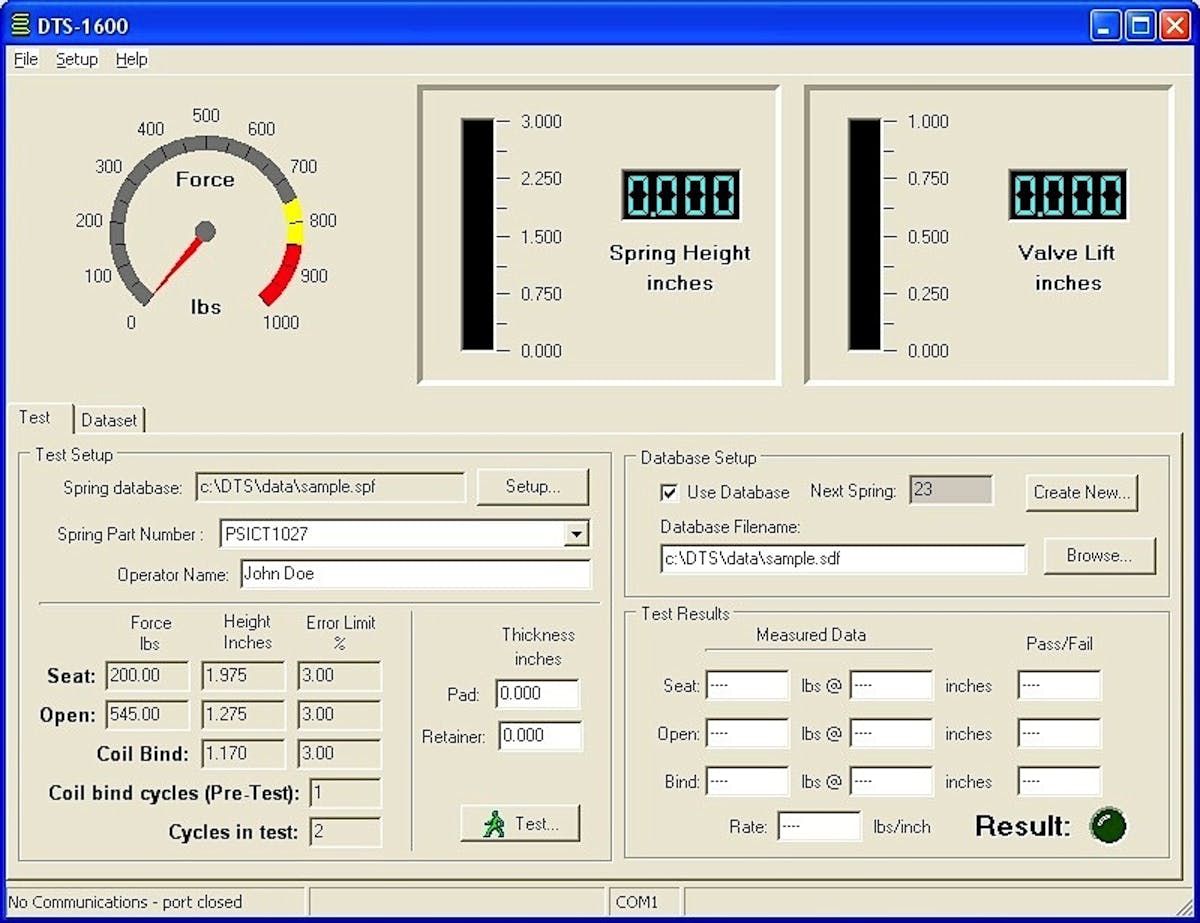Click the Spring Height digital readout
Image resolution: width=1200 pixels, height=923 pixels.
point(680,194)
